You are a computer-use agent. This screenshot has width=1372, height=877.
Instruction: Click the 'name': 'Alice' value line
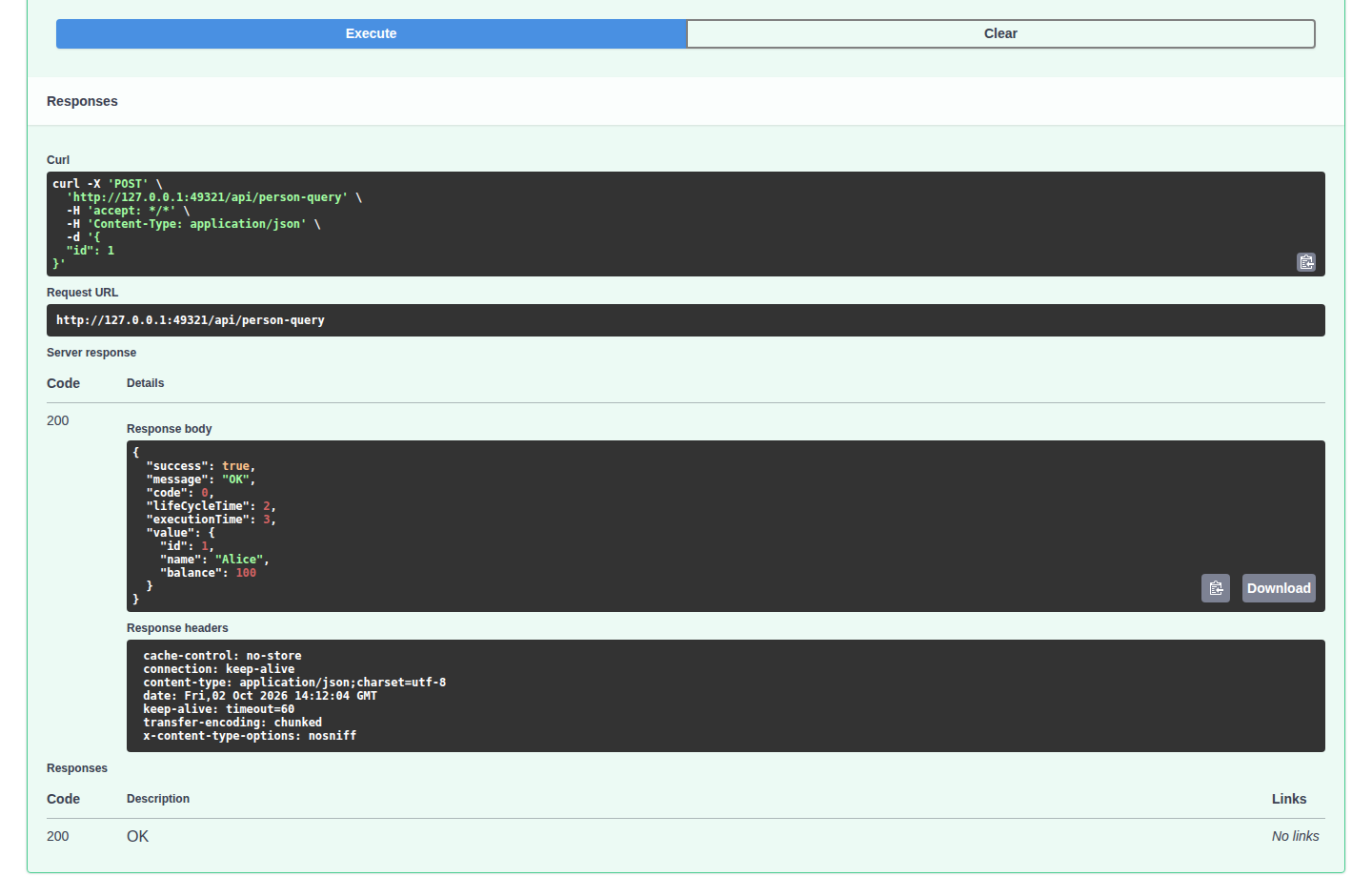[214, 560]
